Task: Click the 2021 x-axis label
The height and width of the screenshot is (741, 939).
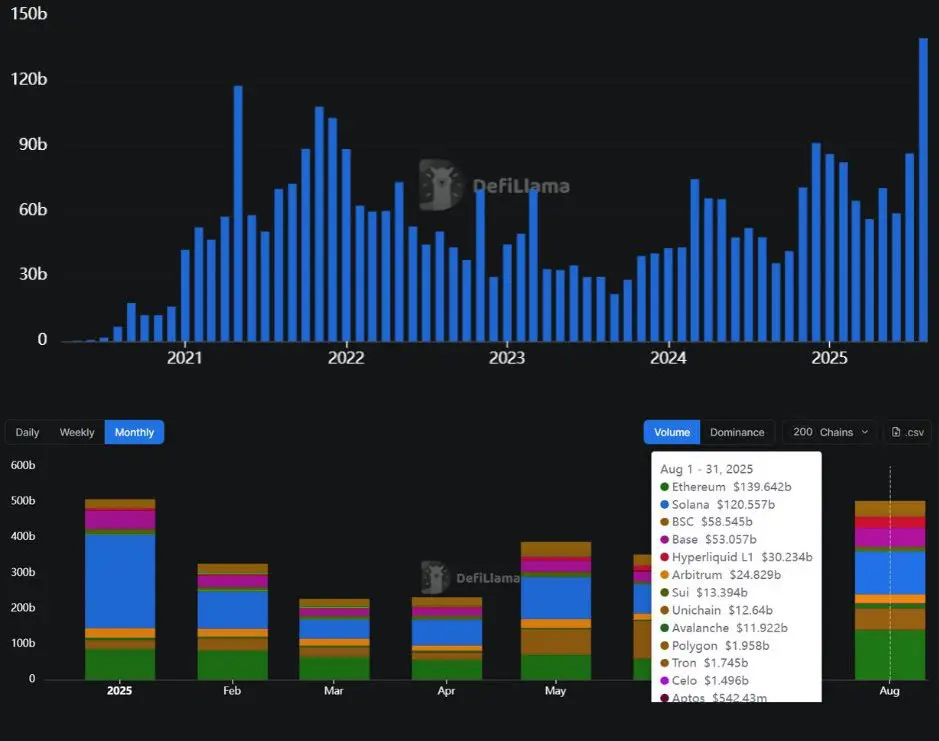Action: (184, 358)
